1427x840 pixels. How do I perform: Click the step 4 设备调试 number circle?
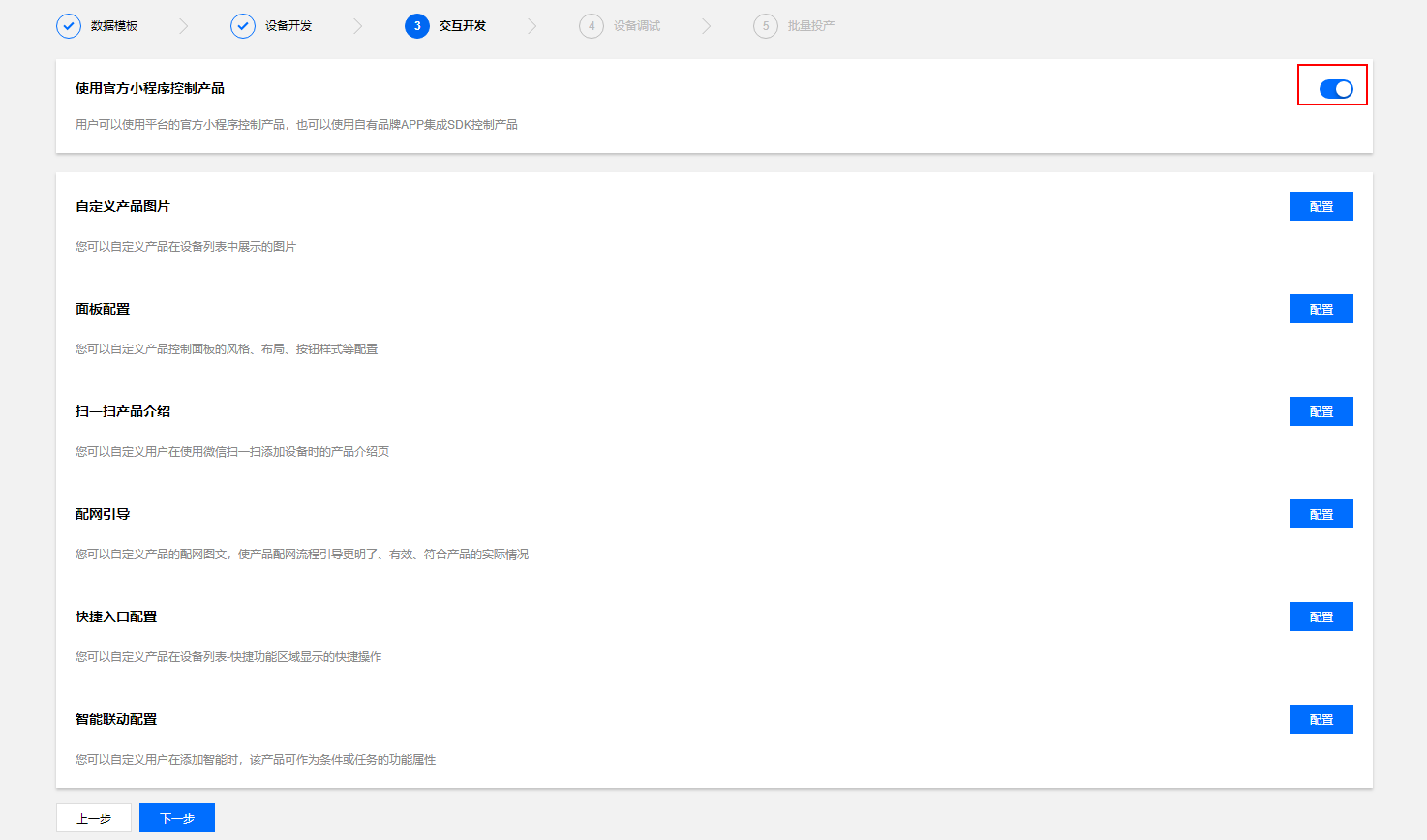(x=592, y=26)
